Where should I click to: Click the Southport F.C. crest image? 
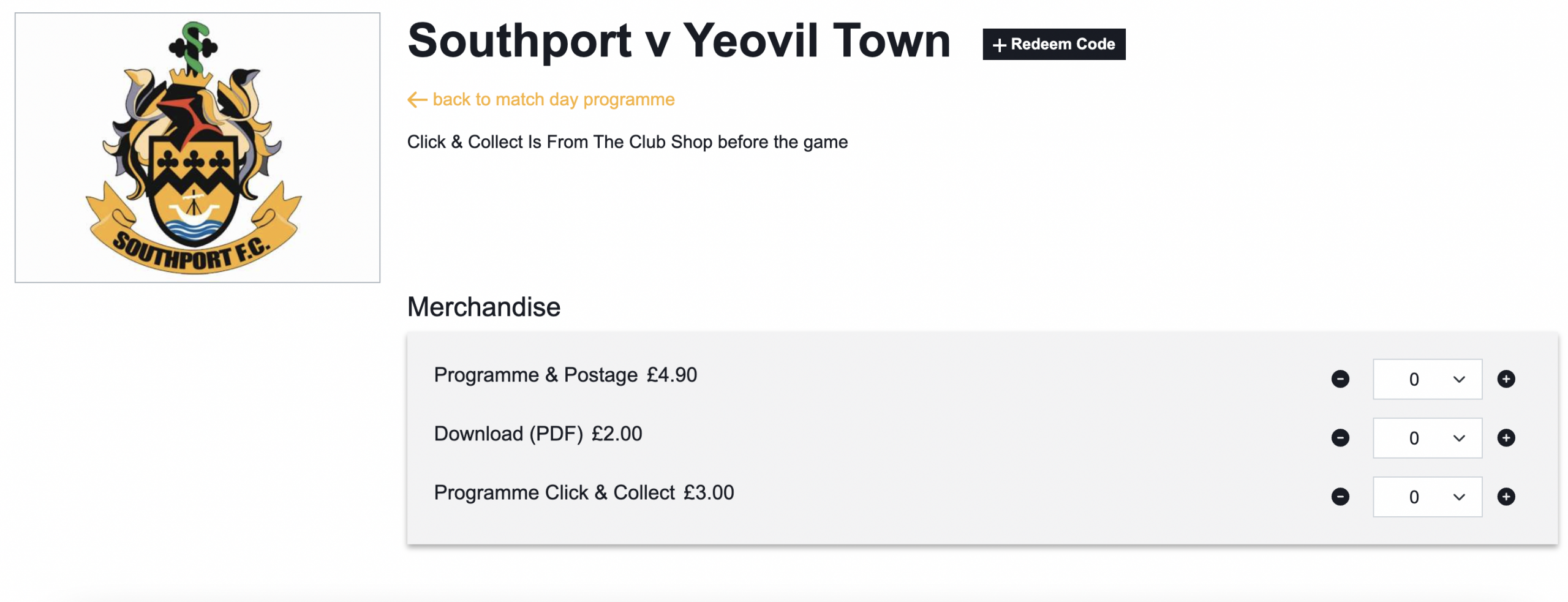click(197, 148)
